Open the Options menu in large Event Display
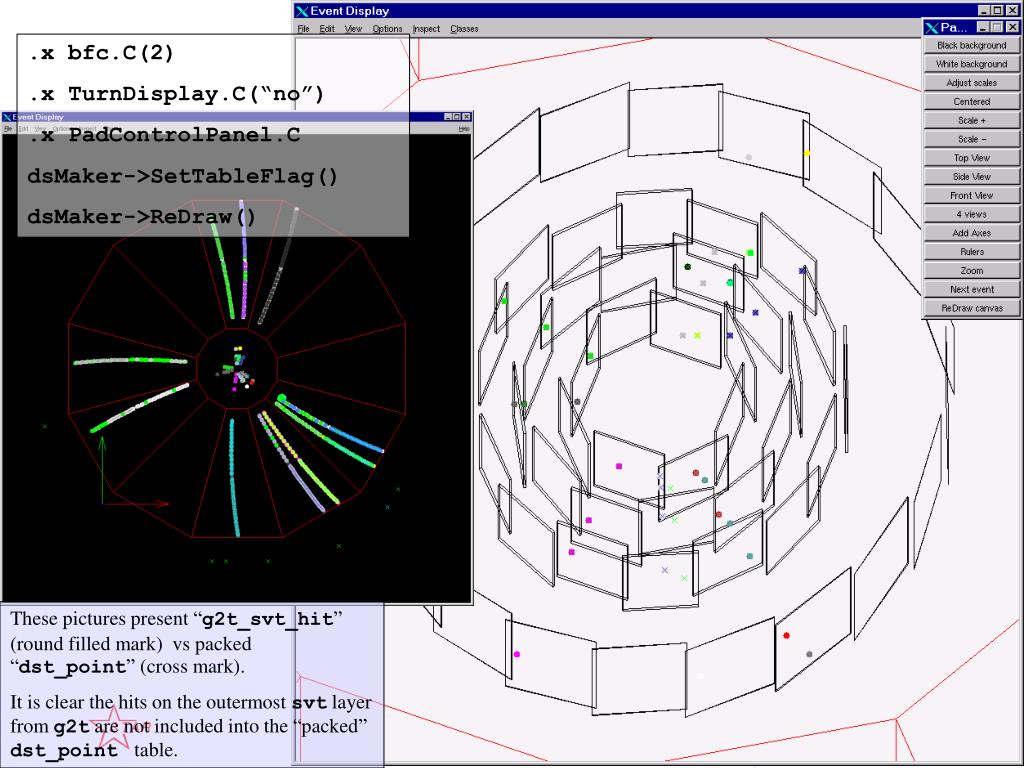This screenshot has height=768, width=1024. coord(387,29)
